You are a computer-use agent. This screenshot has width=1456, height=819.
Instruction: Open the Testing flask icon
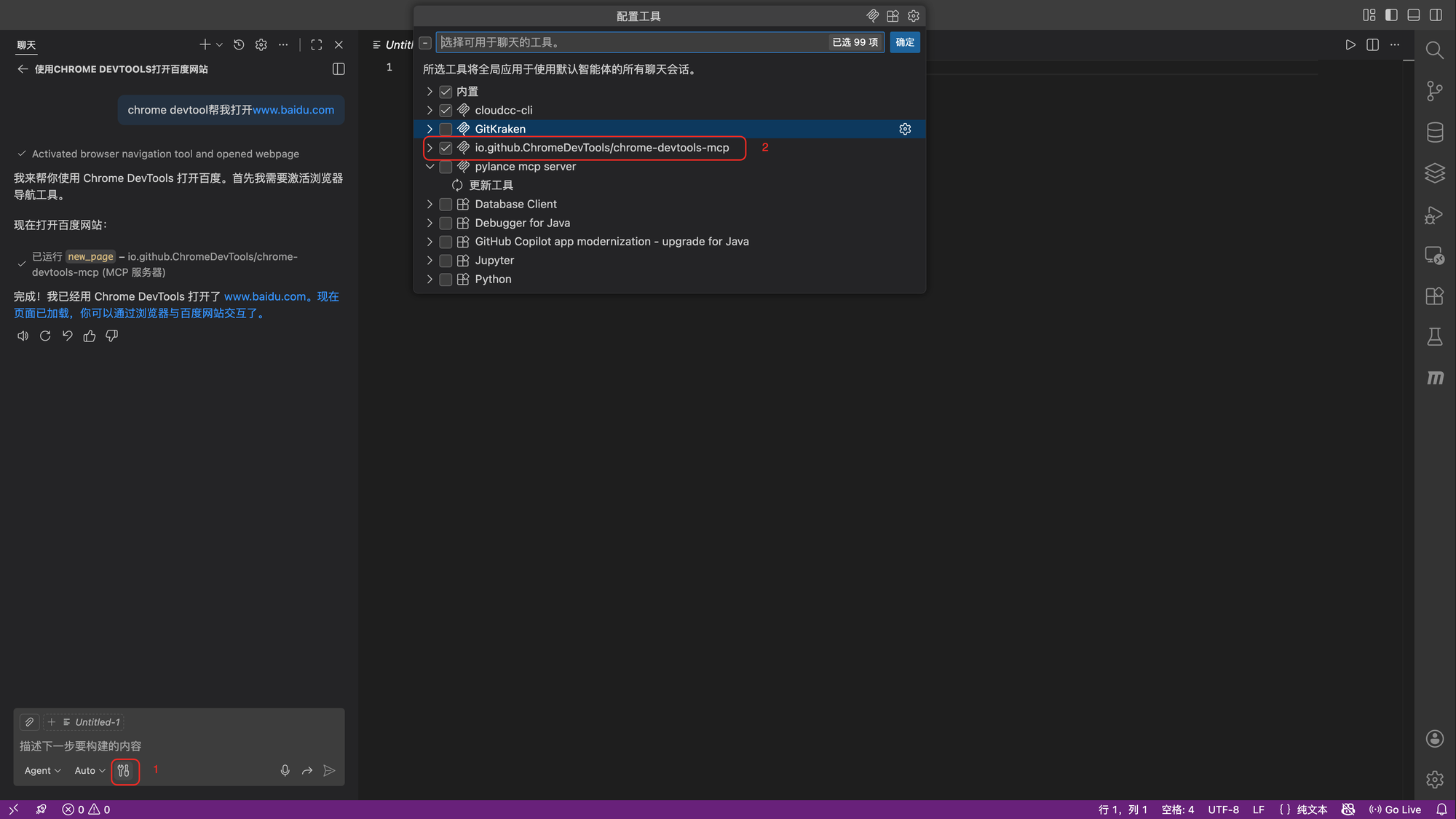coord(1434,337)
